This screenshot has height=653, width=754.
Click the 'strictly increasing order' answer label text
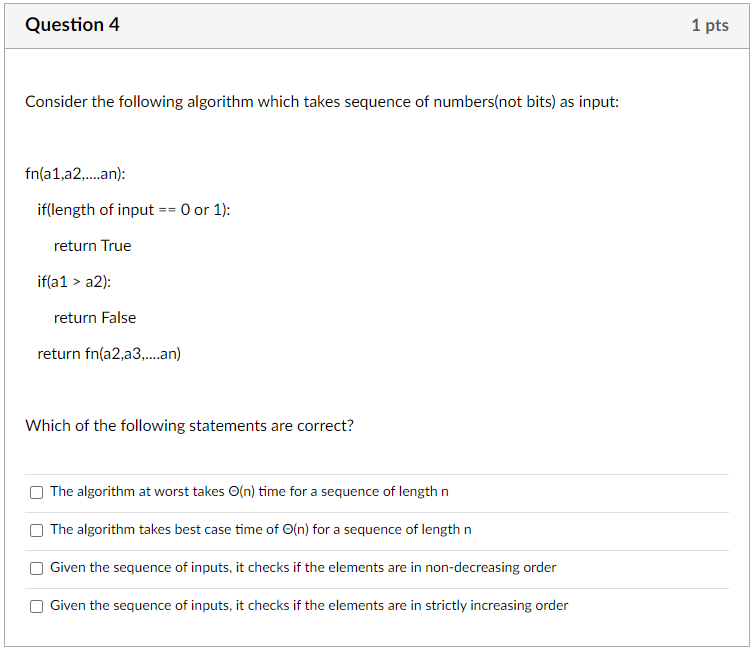coord(309,605)
